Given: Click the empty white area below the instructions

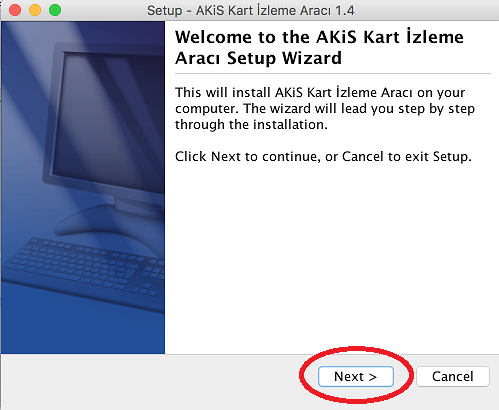Looking at the screenshot, I should pyautogui.click(x=332, y=260).
